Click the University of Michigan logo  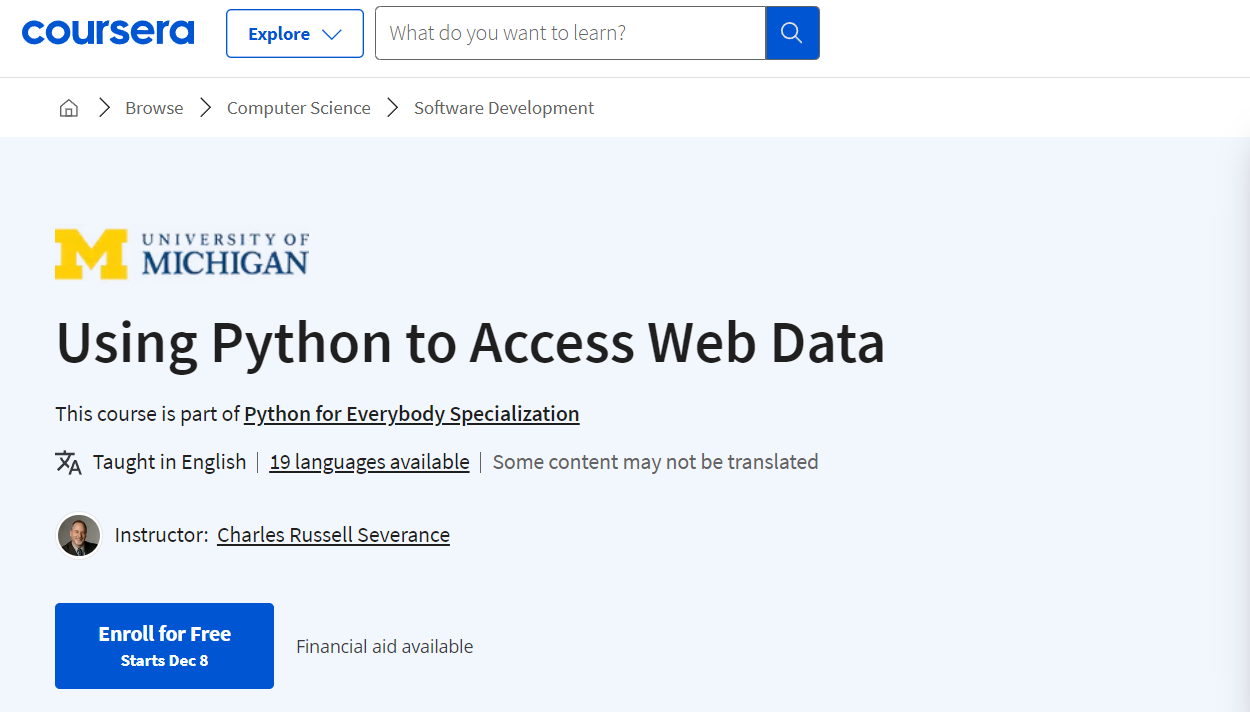pyautogui.click(x=182, y=254)
